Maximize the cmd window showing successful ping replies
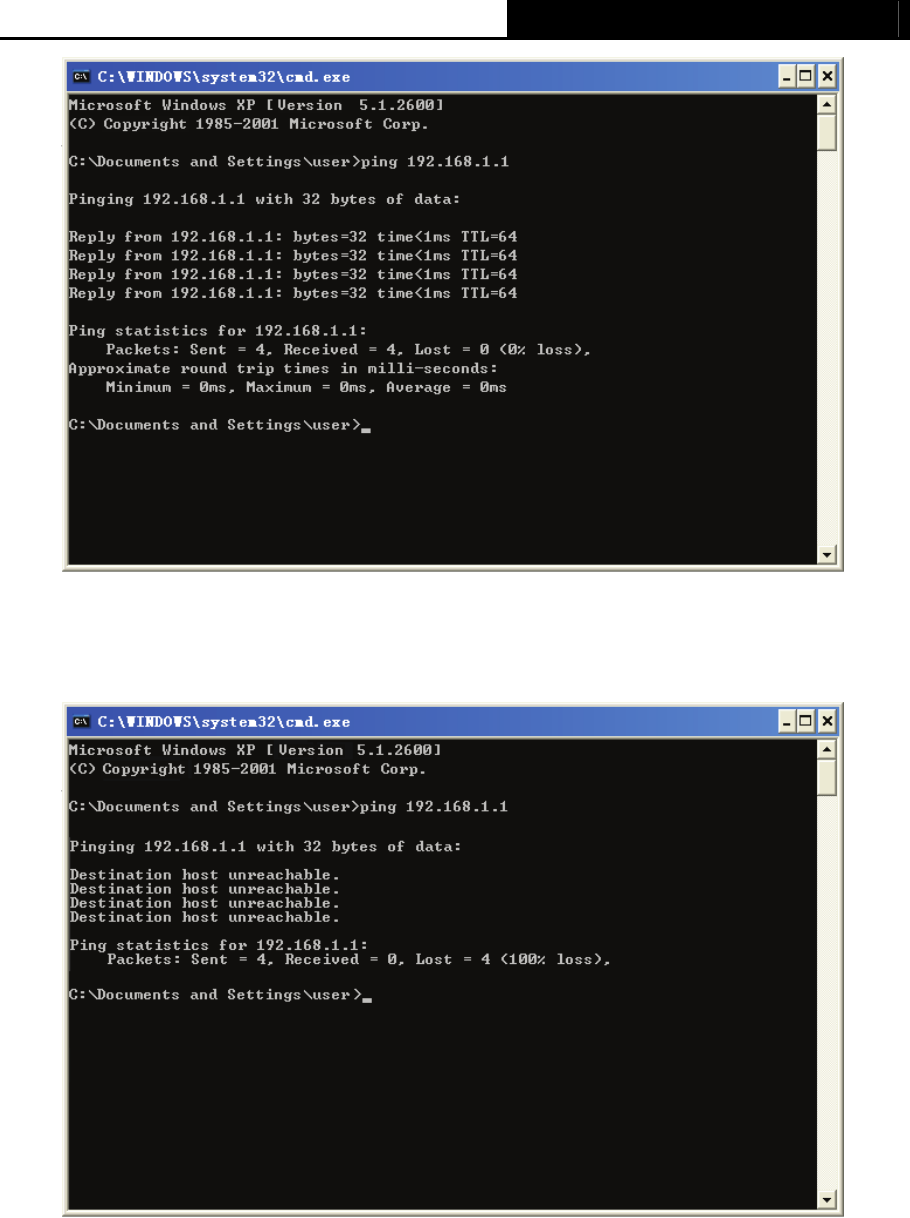 808,76
